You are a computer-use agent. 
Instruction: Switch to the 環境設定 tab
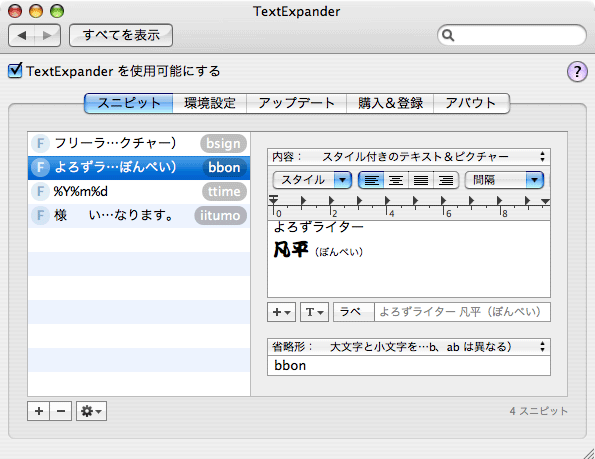[210, 103]
